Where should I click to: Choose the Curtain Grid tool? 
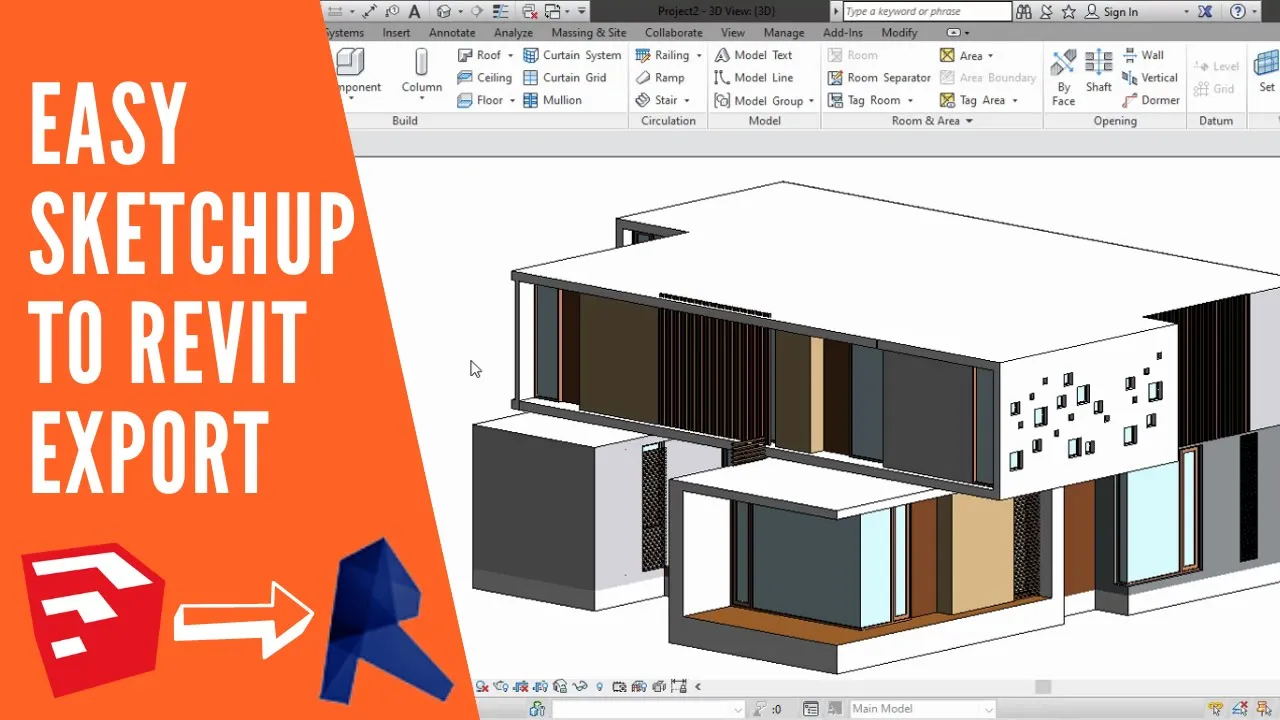pyautogui.click(x=565, y=77)
